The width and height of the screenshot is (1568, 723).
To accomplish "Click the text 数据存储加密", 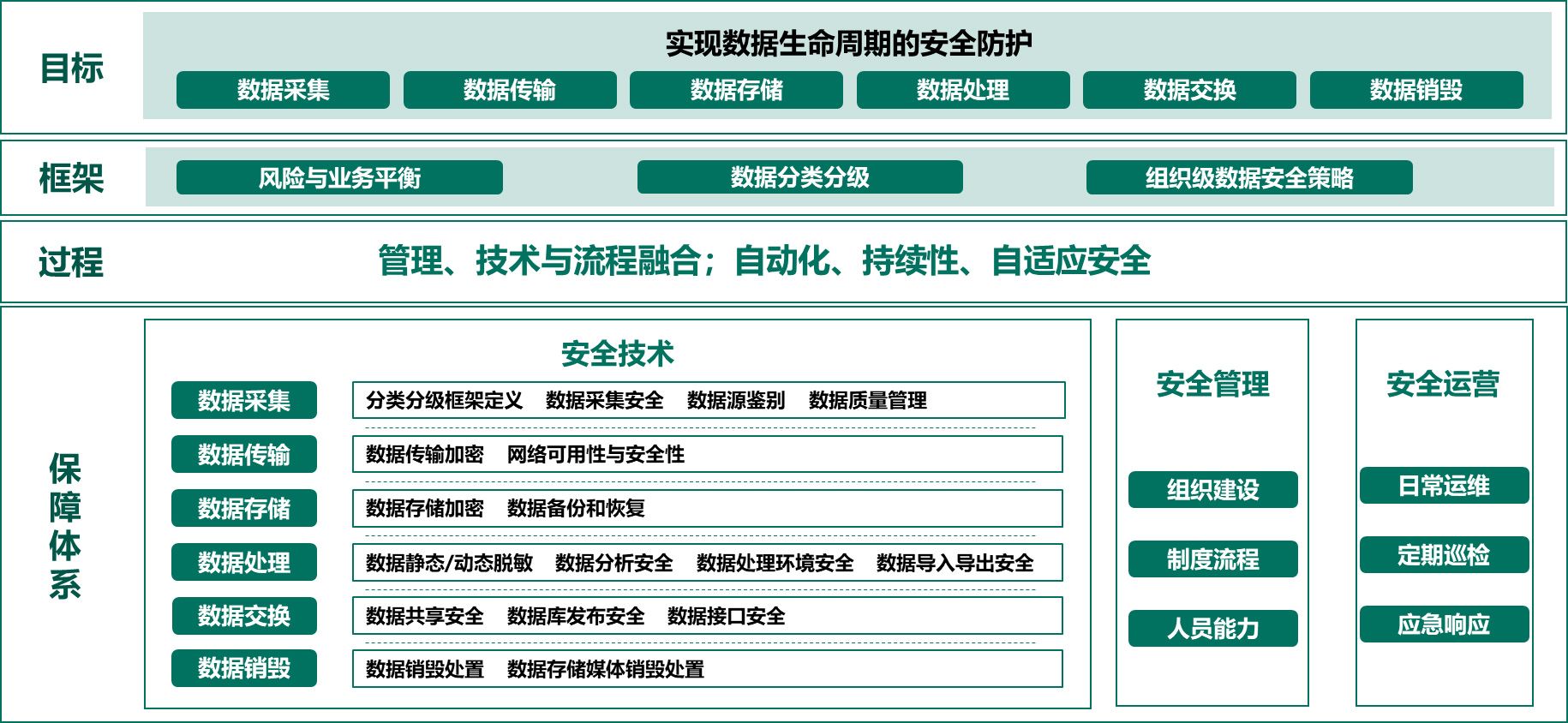I will coord(424,508).
